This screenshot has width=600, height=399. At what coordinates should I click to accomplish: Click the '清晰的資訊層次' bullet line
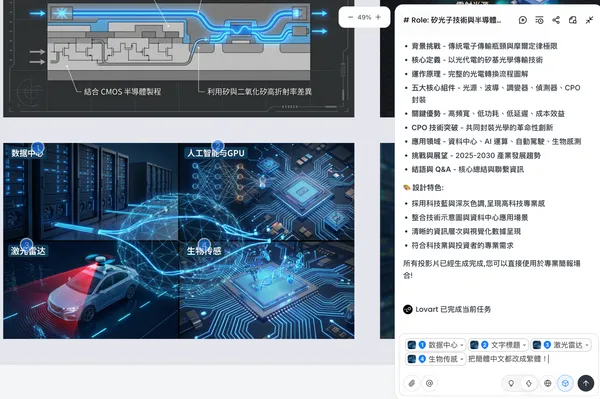[x=466, y=231]
